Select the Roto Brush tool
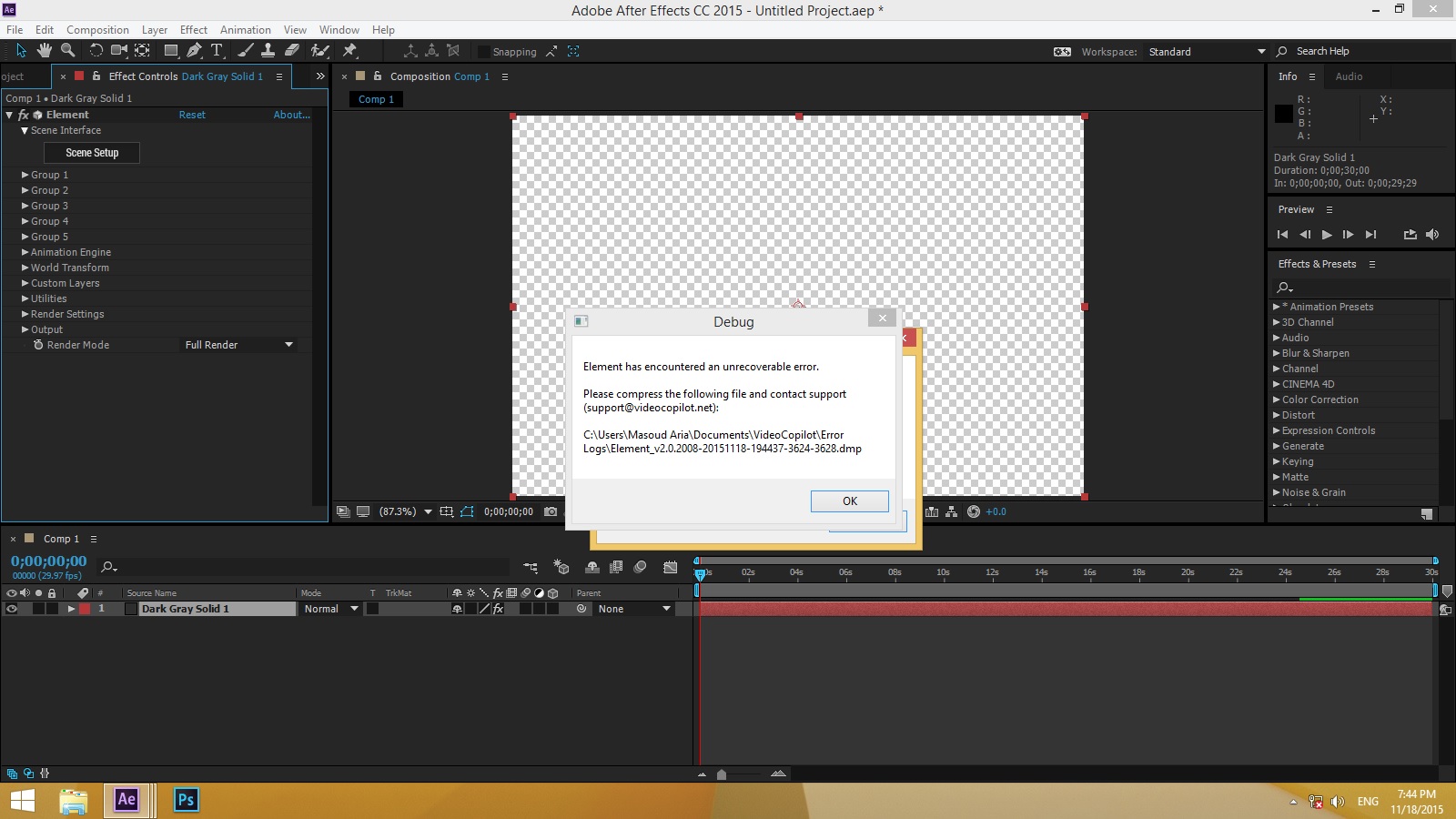The width and height of the screenshot is (1456, 819). point(320,51)
